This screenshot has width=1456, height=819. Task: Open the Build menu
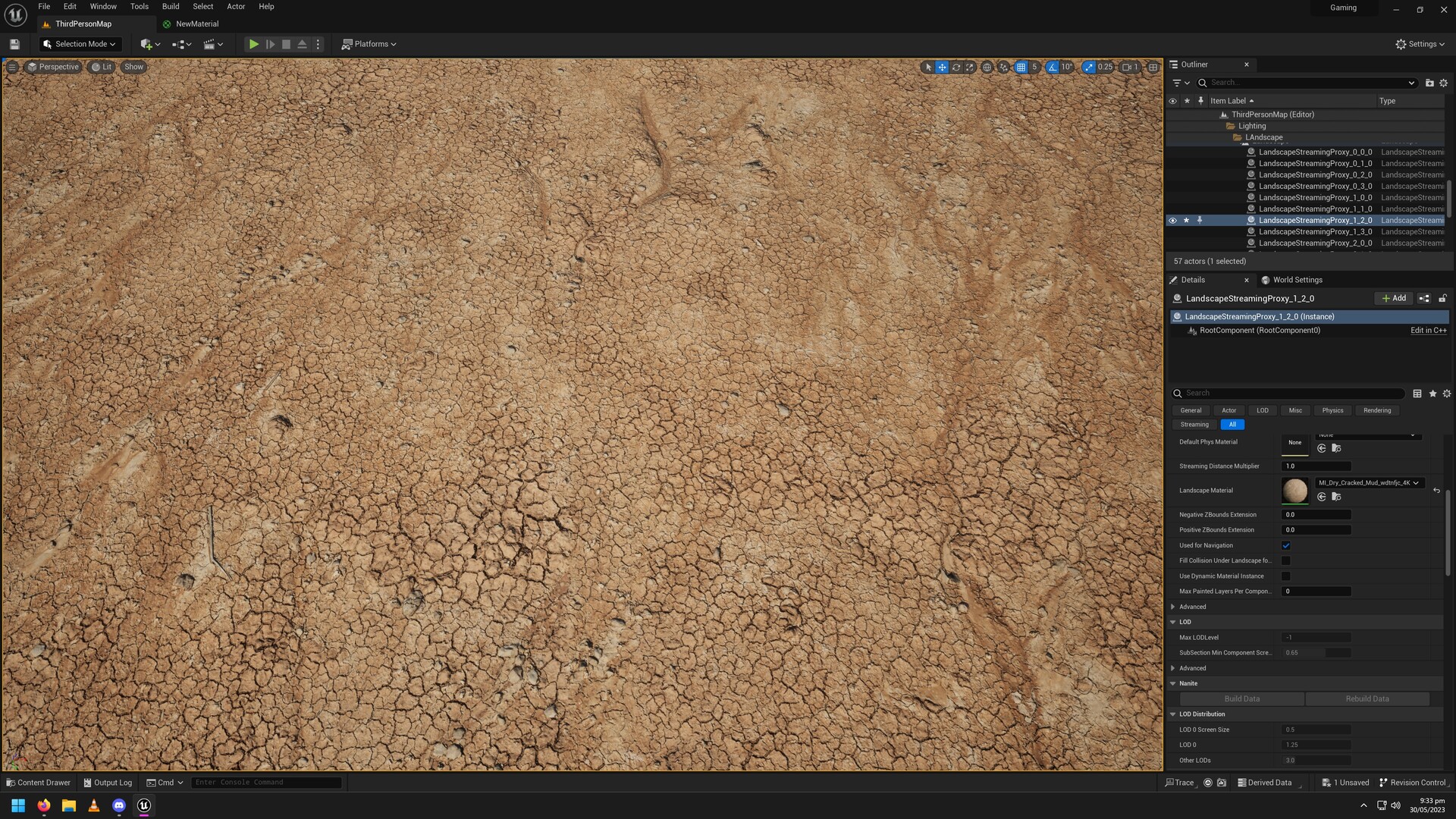(170, 6)
